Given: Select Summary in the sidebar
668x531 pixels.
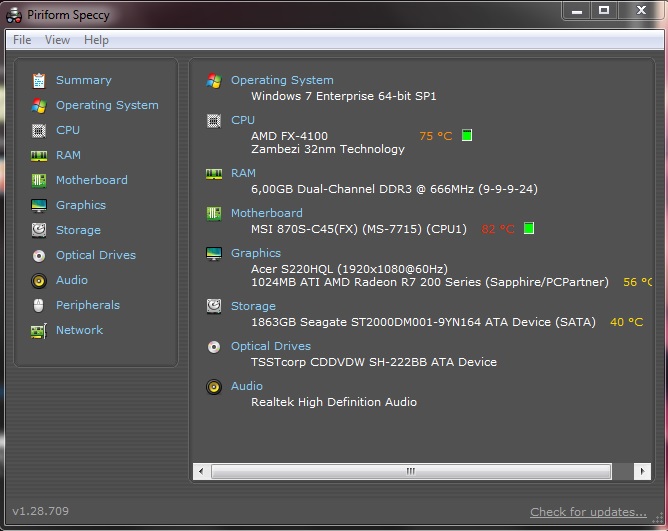Looking at the screenshot, I should point(84,80).
